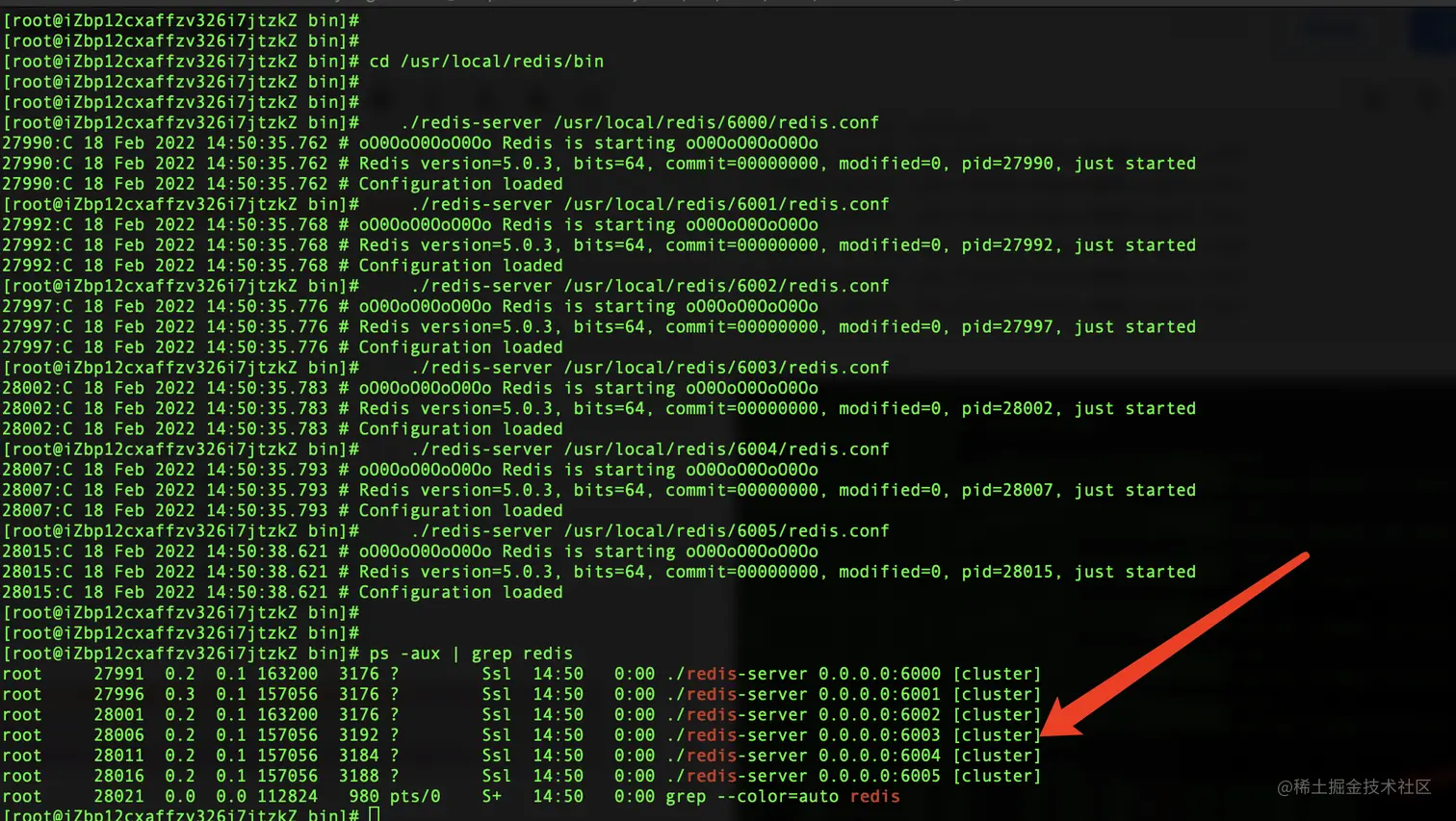The height and width of the screenshot is (821, 1456).
Task: Click 'Configuration loaded' on the 28015:C line
Action: coord(460,593)
